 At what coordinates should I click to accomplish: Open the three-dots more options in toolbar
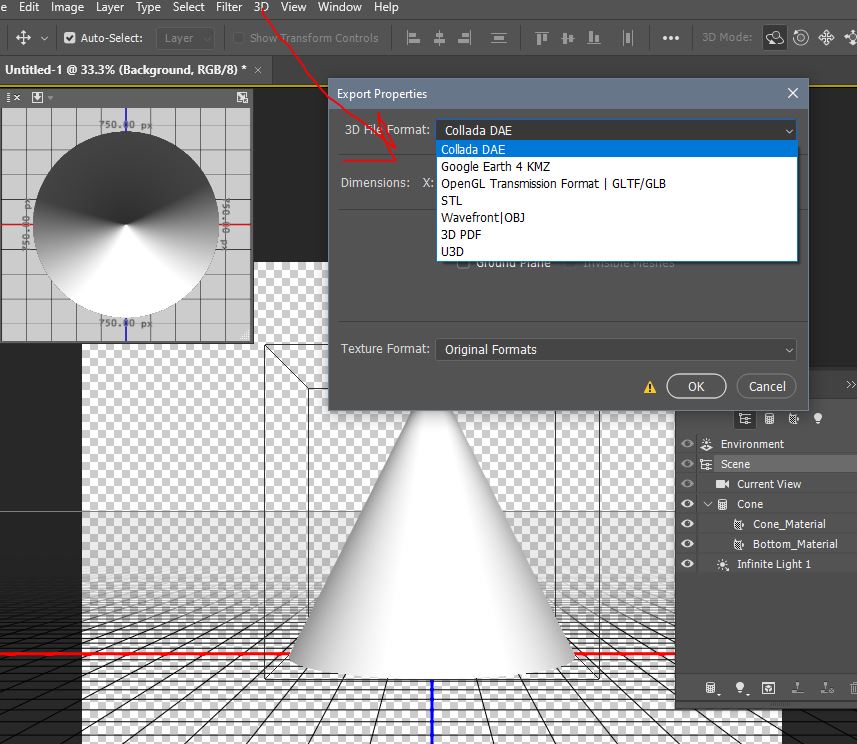tap(671, 38)
